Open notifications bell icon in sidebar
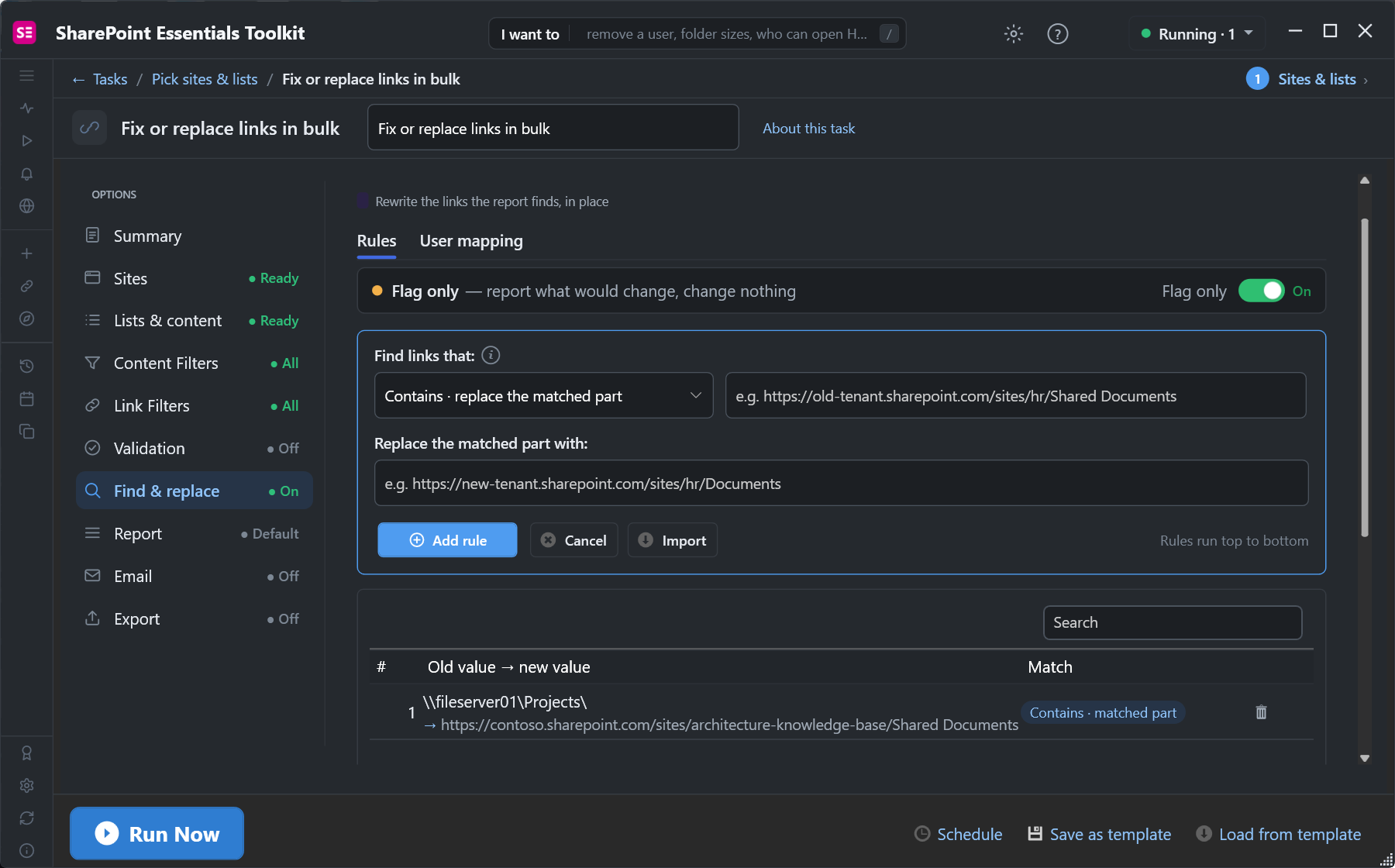The image size is (1395, 868). point(26,174)
